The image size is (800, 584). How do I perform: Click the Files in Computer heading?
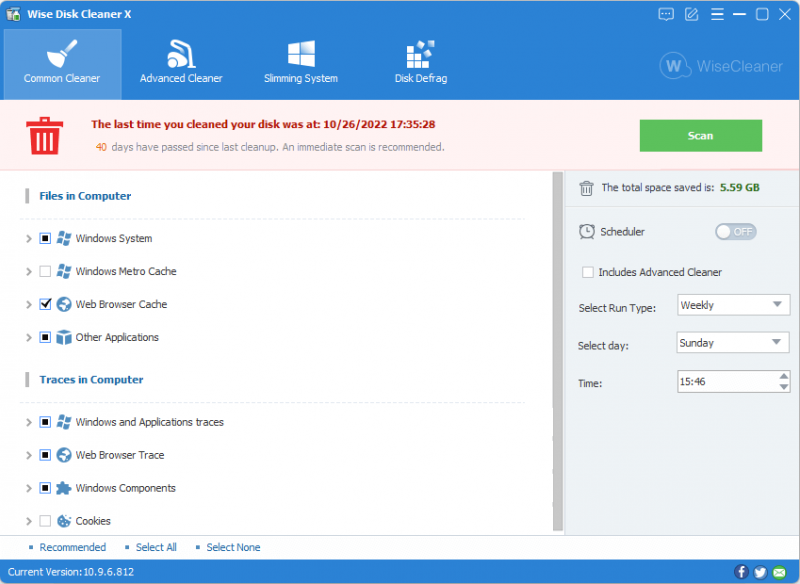click(85, 196)
